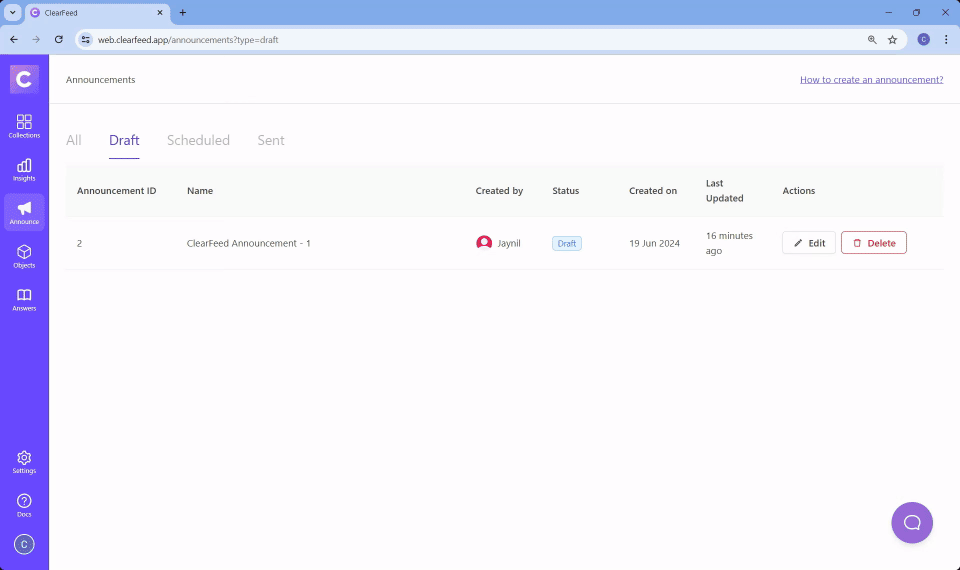
Task: Open 'How to create an announcement?' link
Action: point(871,80)
